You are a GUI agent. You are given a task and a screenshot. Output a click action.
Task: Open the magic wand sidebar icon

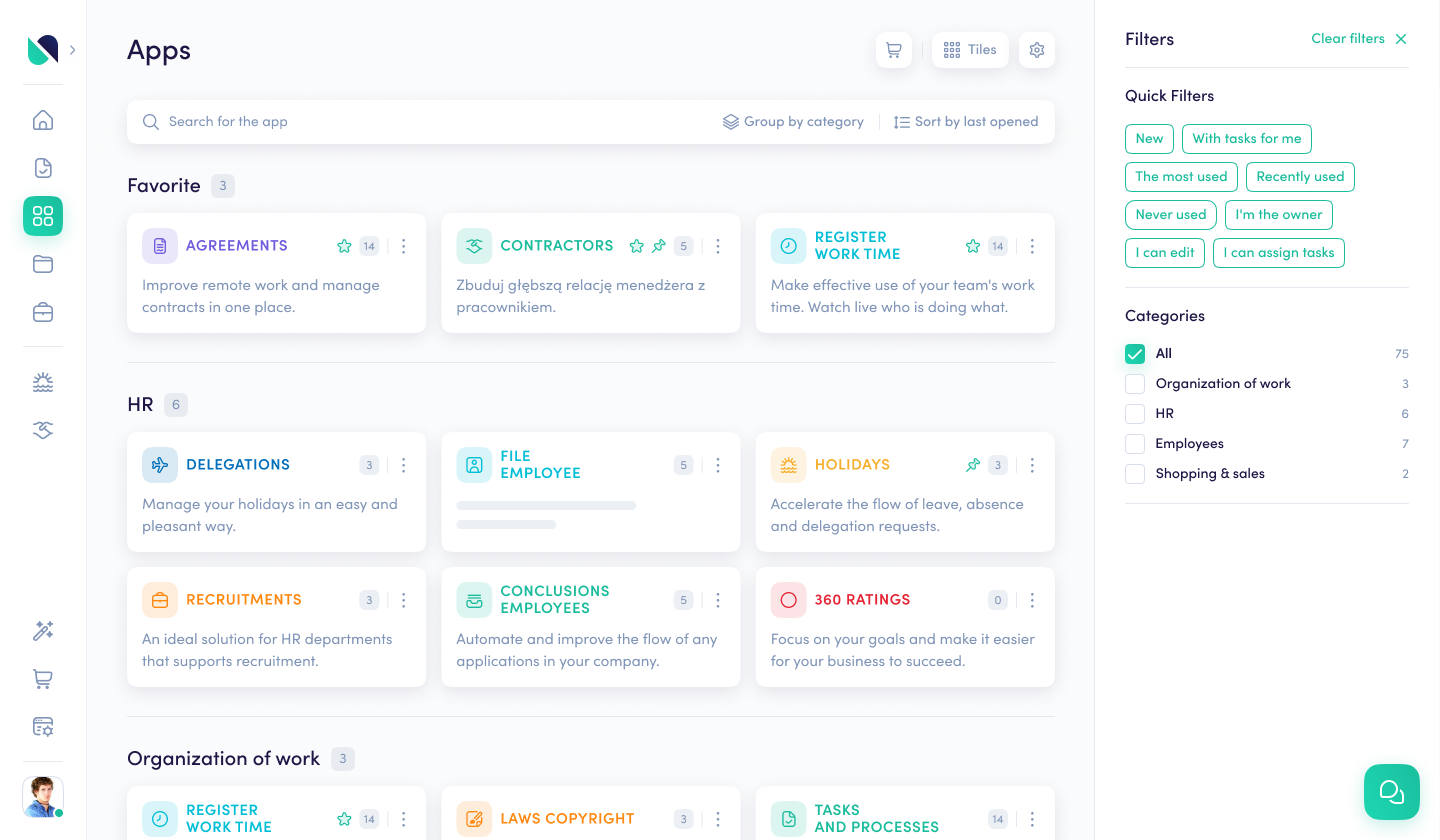tap(43, 631)
